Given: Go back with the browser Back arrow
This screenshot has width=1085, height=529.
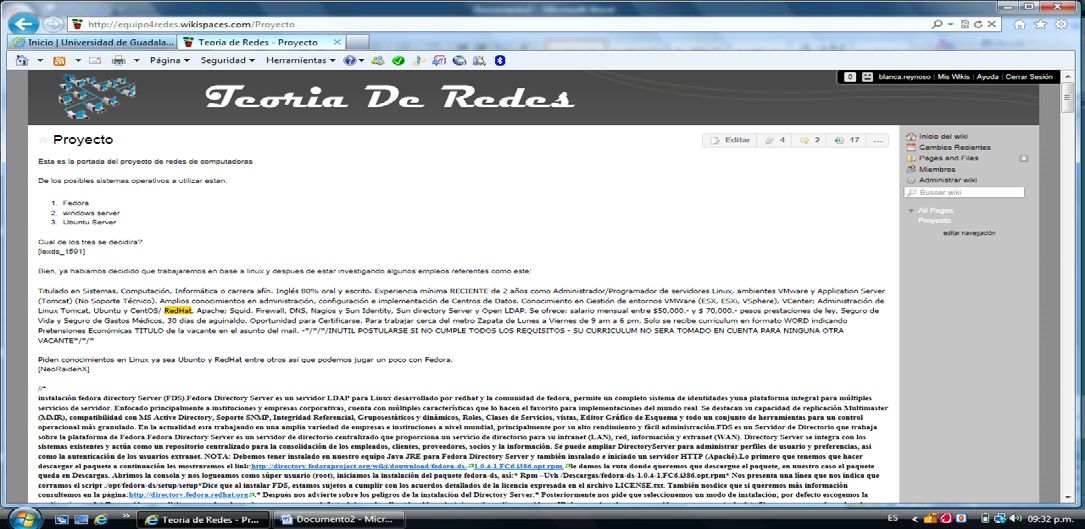Looking at the screenshot, I should pyautogui.click(x=24, y=24).
